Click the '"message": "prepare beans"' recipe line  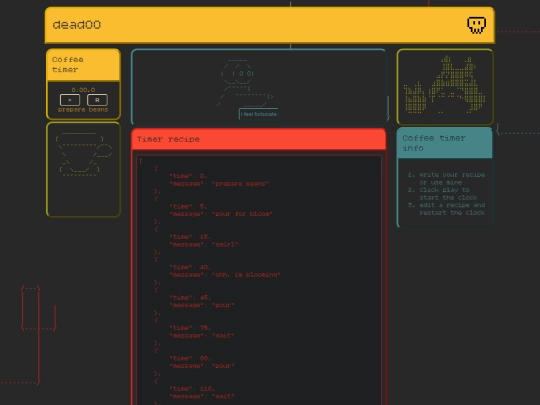(x=219, y=184)
